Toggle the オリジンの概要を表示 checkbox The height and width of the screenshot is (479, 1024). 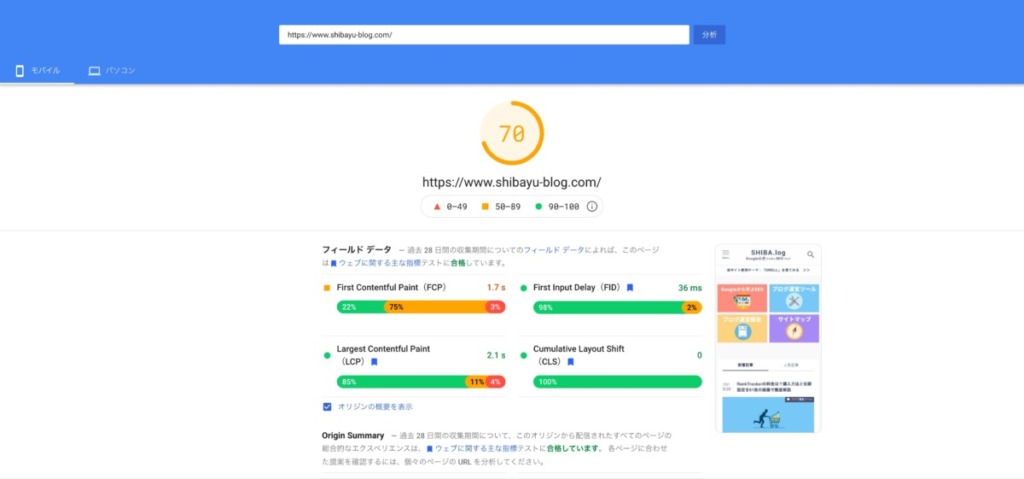point(327,406)
